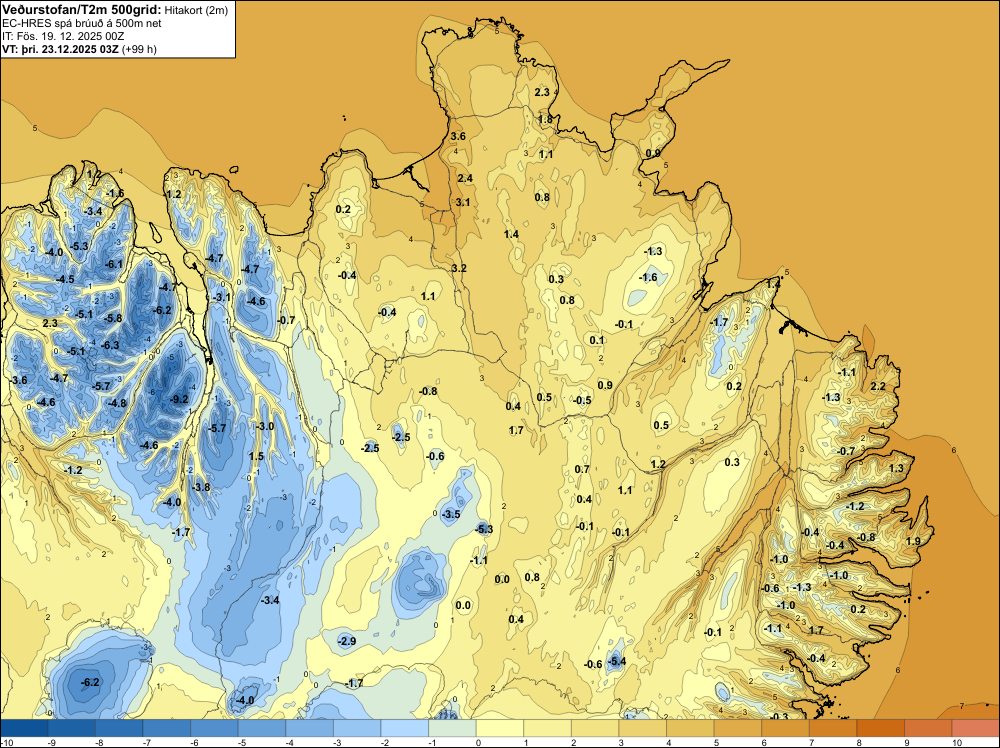
Task: Select the 3.6 coastal temperature label
Action: 458,136
